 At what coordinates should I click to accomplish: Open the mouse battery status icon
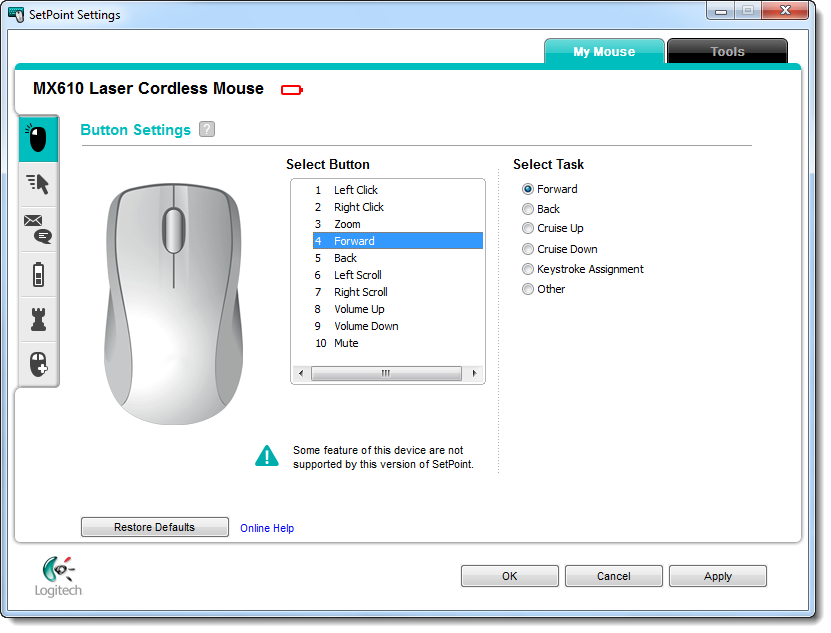click(x=38, y=275)
